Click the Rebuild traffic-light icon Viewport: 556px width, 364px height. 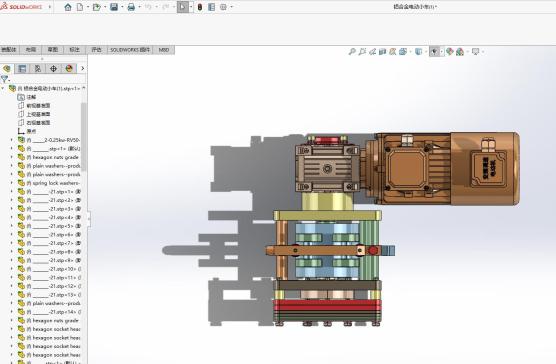(x=200, y=7)
